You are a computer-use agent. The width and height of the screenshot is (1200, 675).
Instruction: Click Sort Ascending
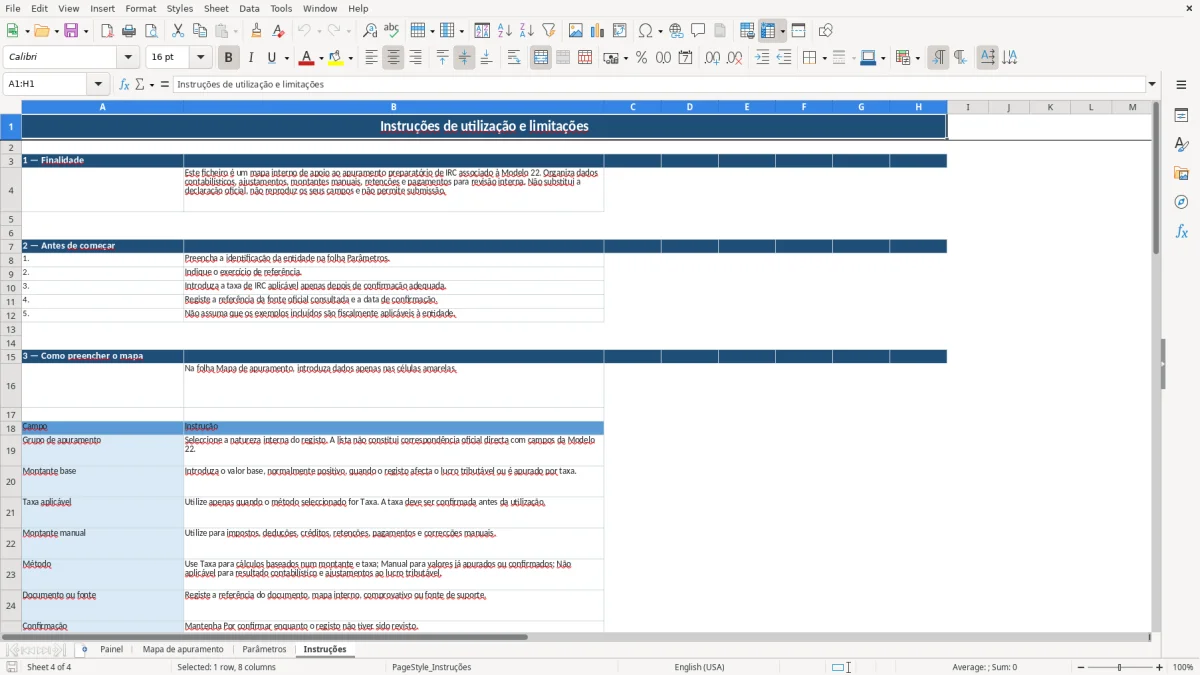coord(505,31)
